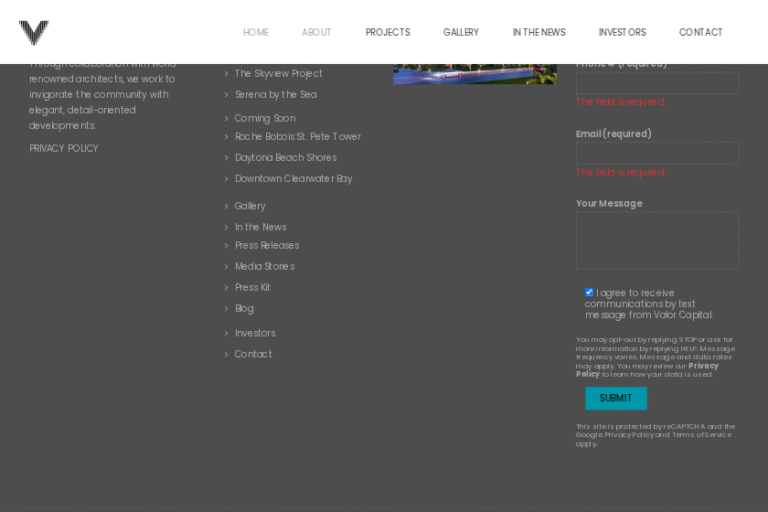Click into the Email input field
This screenshot has width=768, height=512.
click(657, 153)
